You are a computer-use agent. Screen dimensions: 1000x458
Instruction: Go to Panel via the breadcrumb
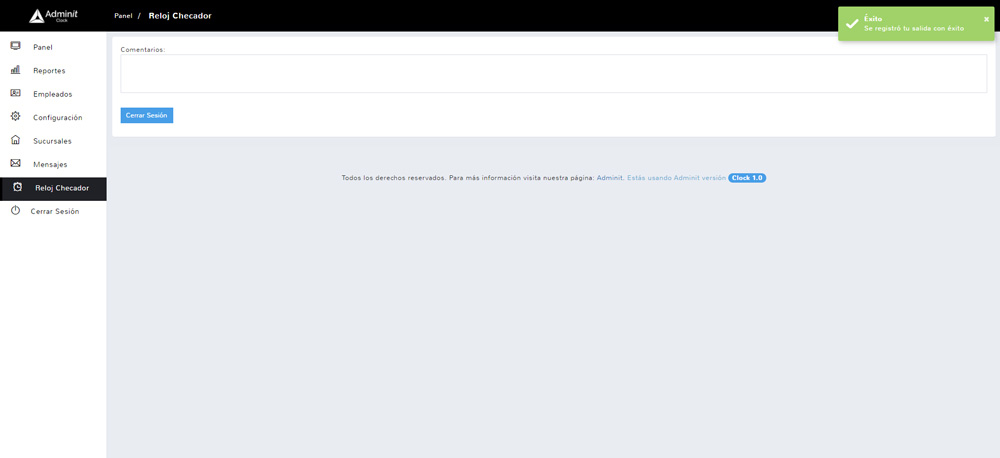123,16
